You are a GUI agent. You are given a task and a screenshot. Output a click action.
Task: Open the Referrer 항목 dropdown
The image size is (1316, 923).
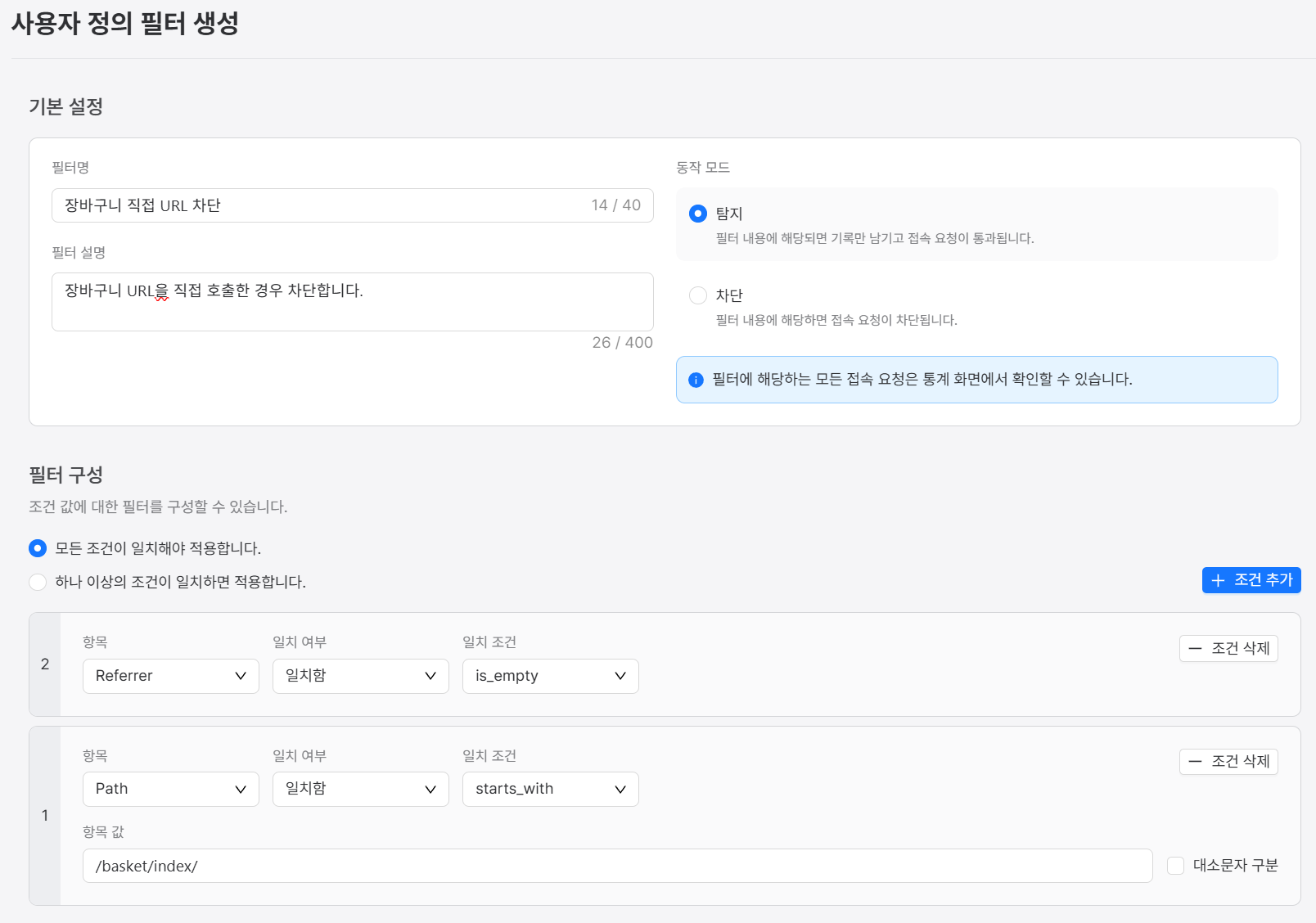(x=170, y=676)
